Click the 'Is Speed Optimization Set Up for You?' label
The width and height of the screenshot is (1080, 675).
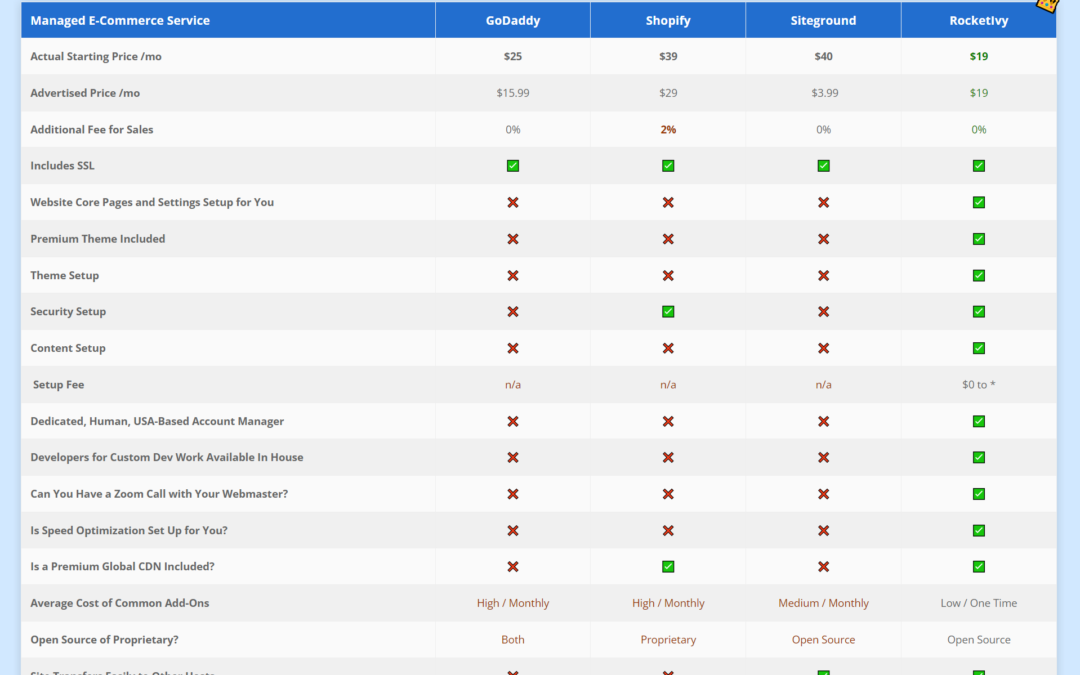tap(129, 530)
